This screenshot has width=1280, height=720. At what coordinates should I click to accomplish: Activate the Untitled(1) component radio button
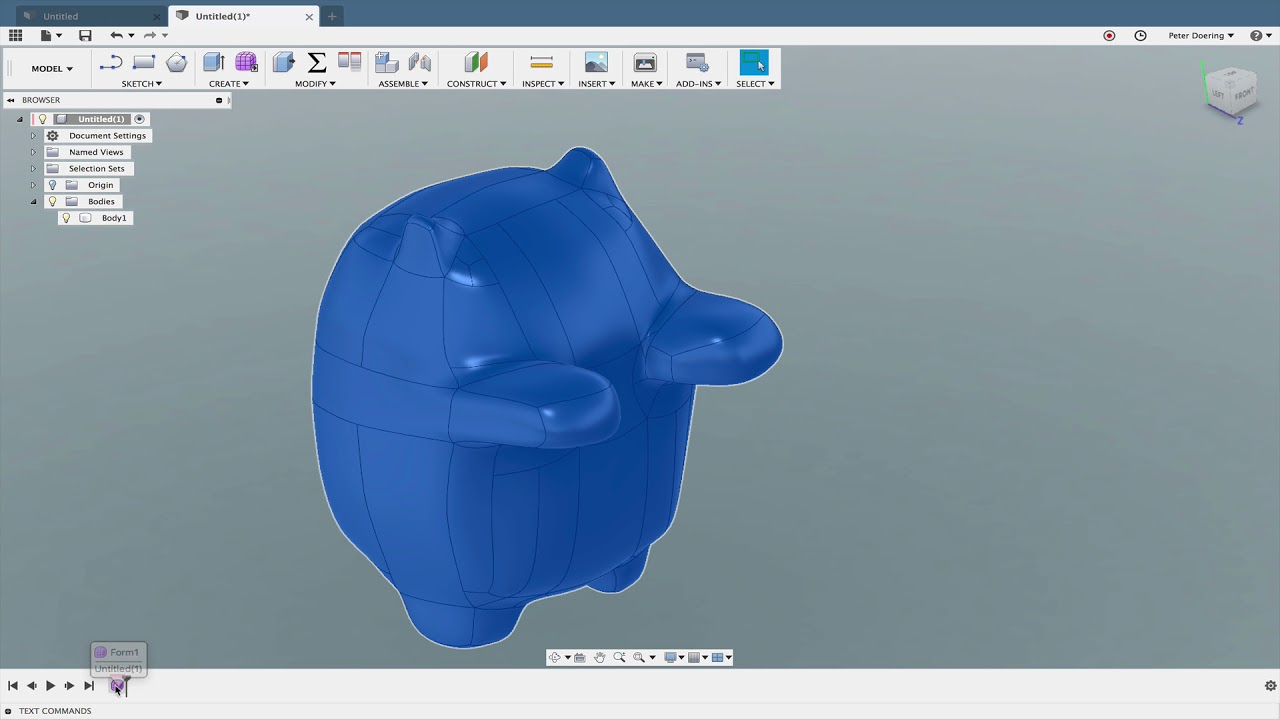pyautogui.click(x=139, y=119)
